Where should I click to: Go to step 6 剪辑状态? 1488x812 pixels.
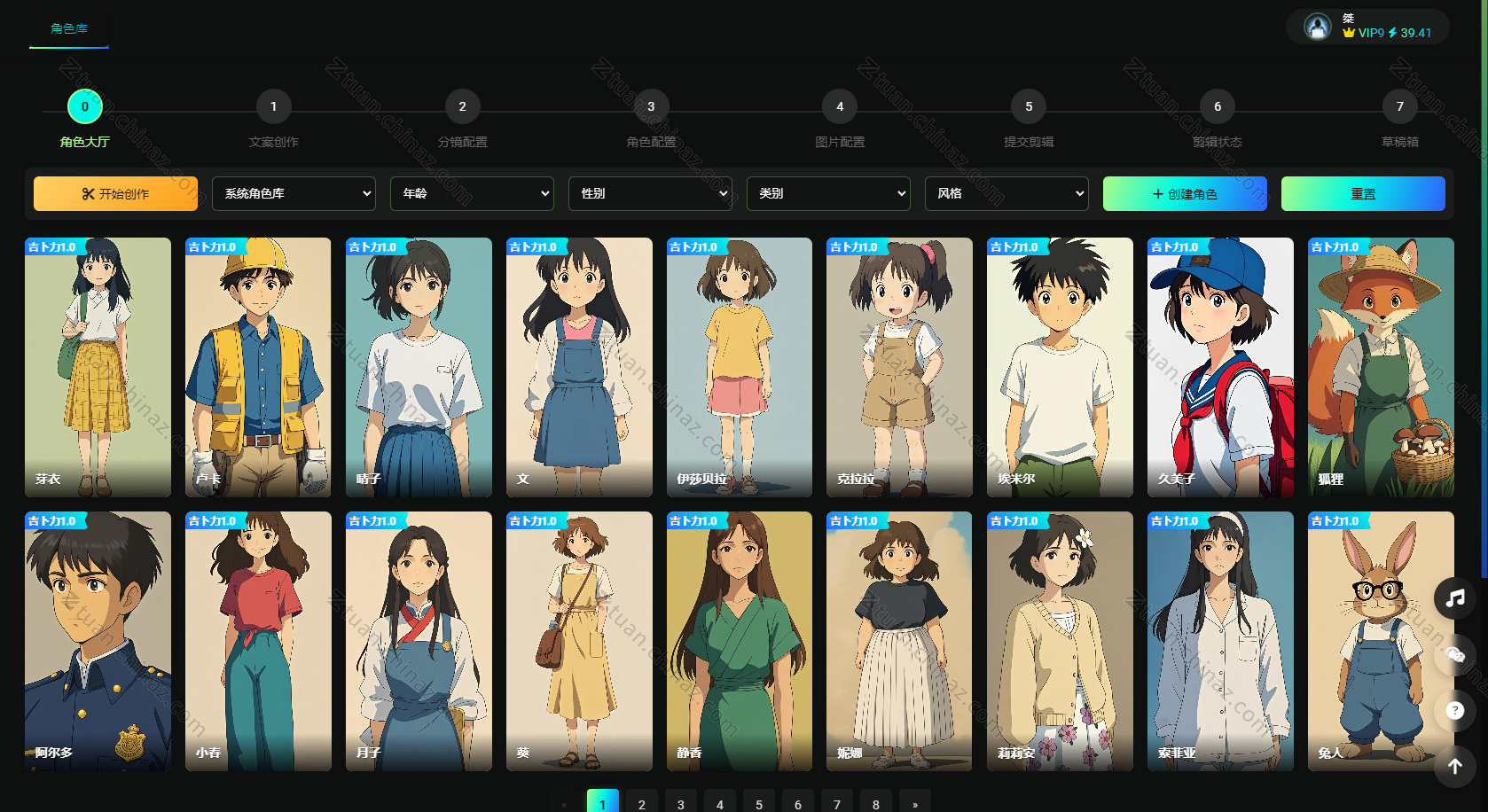pyautogui.click(x=1218, y=106)
